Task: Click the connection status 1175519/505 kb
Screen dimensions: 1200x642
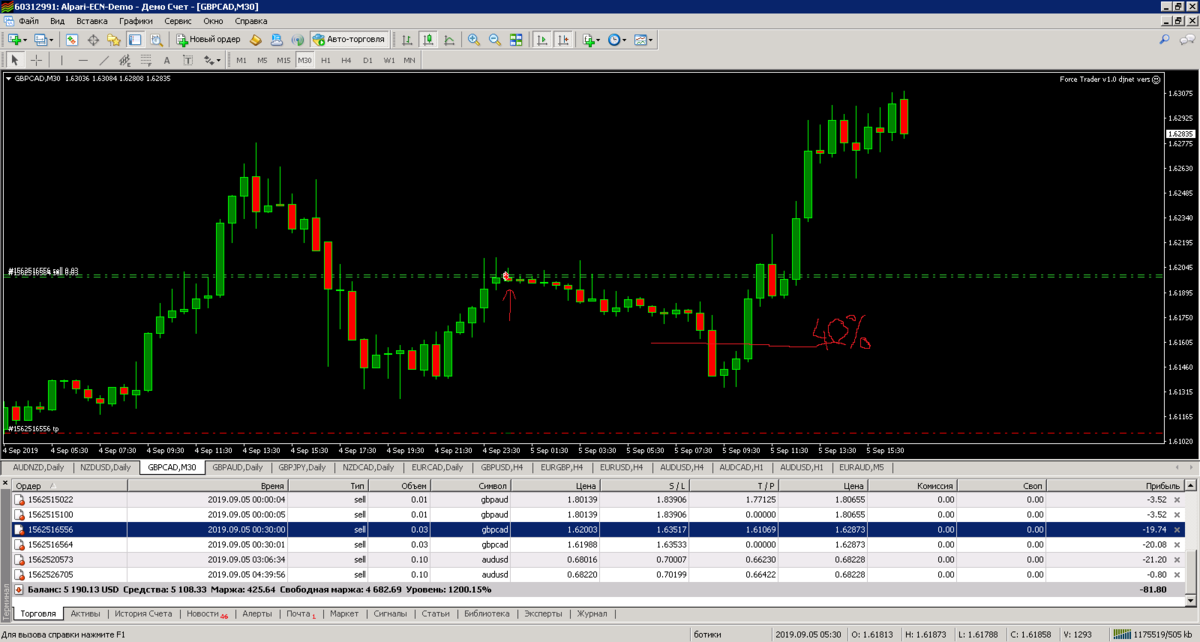Action: [x=1151, y=635]
